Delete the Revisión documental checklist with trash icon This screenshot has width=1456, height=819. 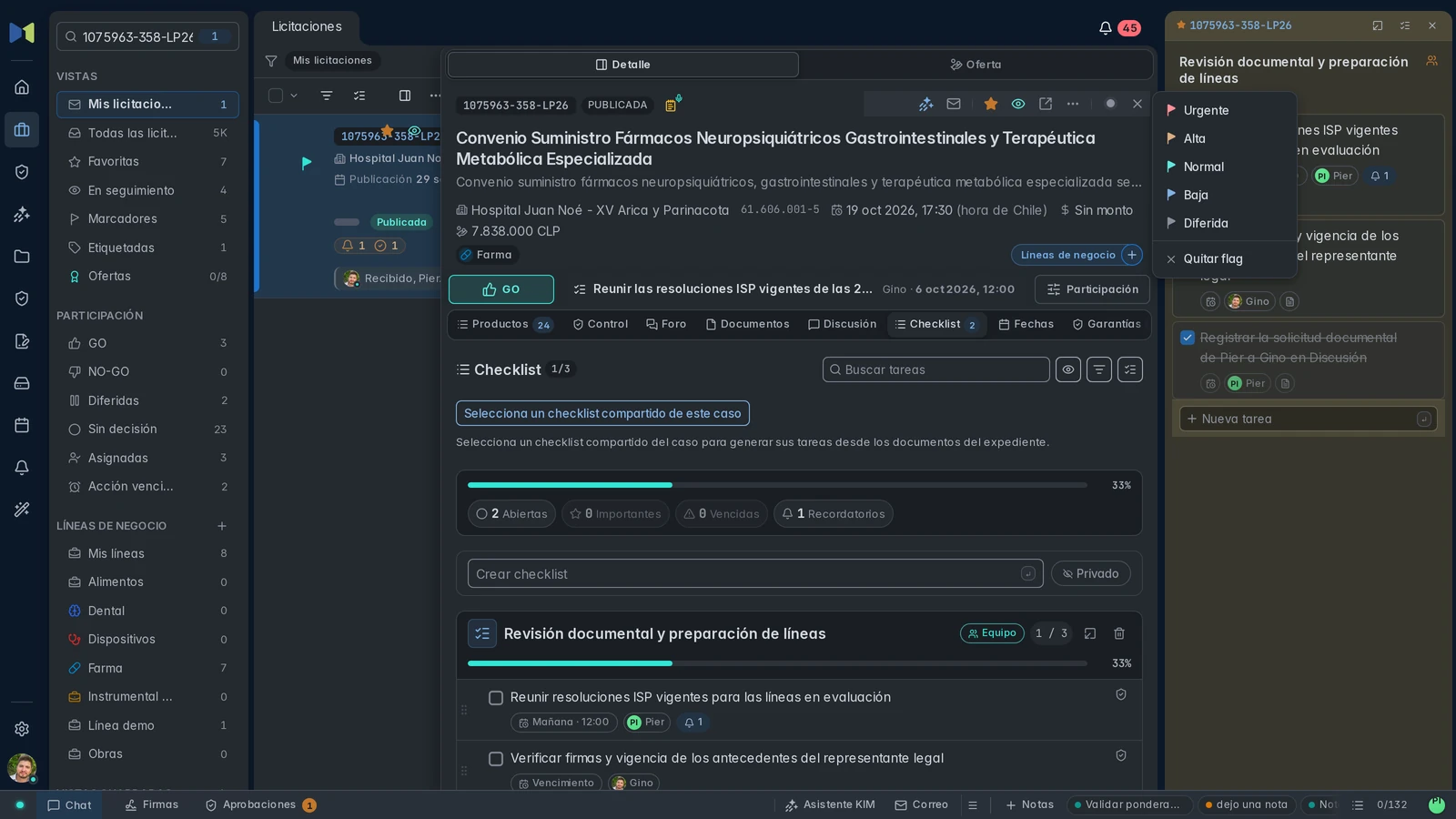point(1119,633)
